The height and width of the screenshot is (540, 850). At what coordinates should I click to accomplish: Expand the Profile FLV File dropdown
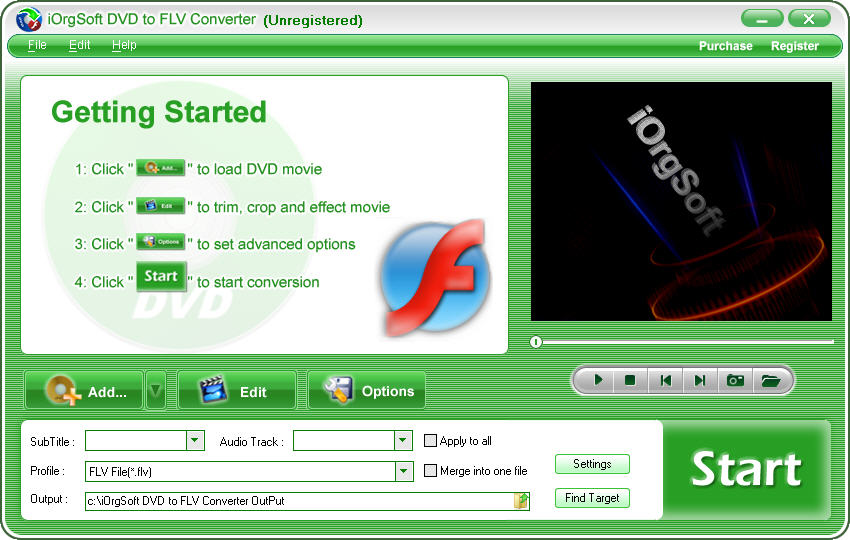click(x=403, y=471)
